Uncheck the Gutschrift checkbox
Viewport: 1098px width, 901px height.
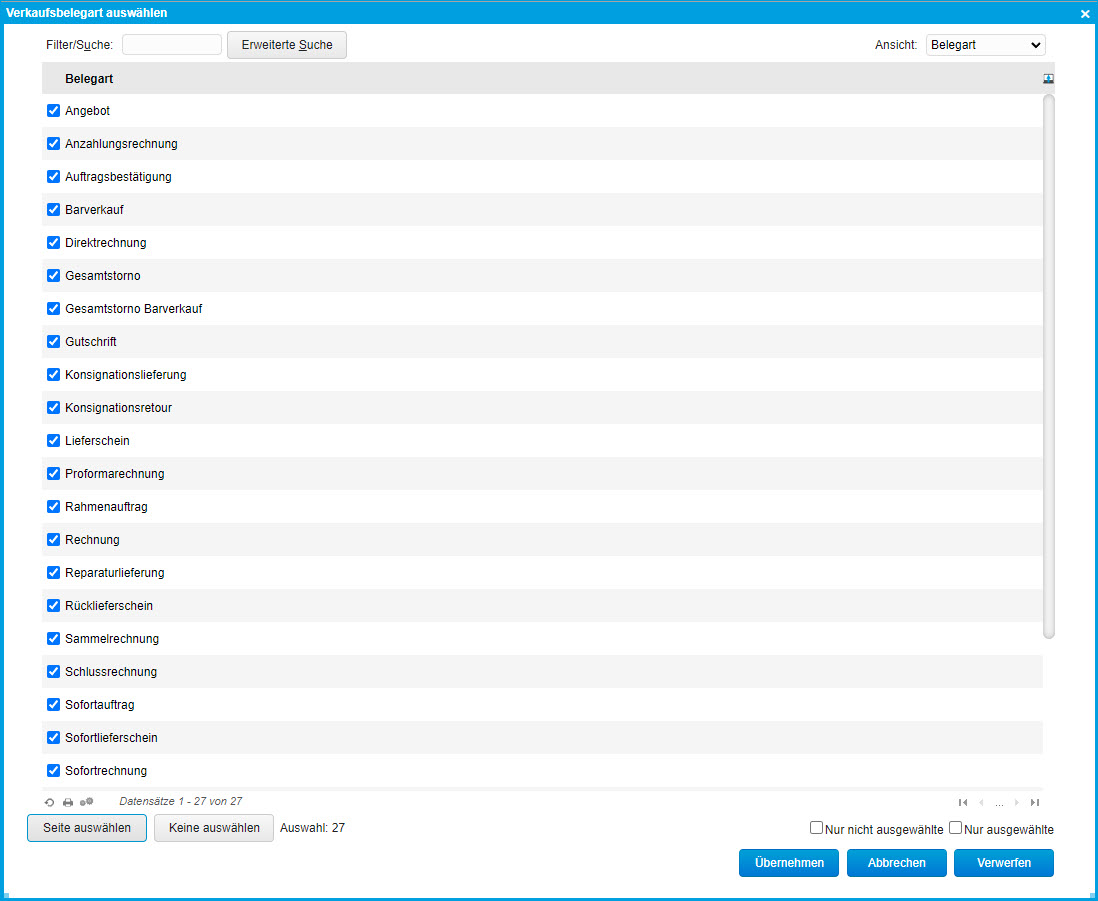(x=54, y=341)
